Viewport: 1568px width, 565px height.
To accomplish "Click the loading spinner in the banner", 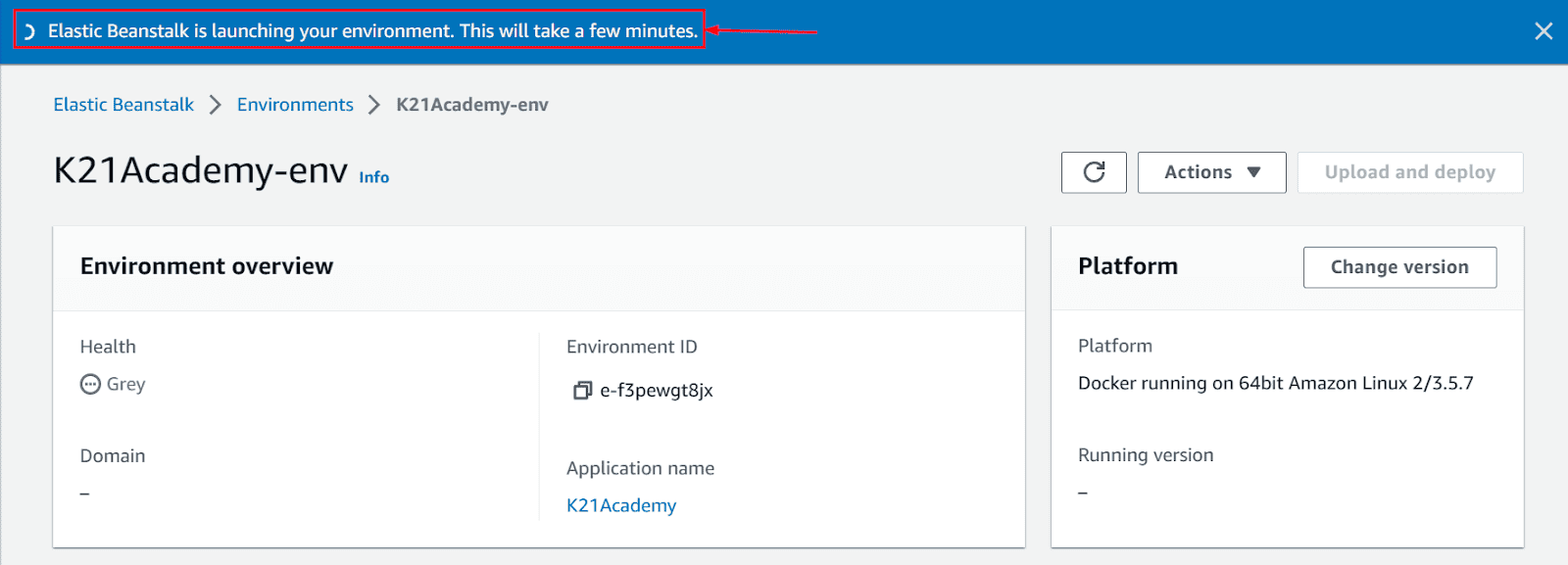I will point(29,31).
